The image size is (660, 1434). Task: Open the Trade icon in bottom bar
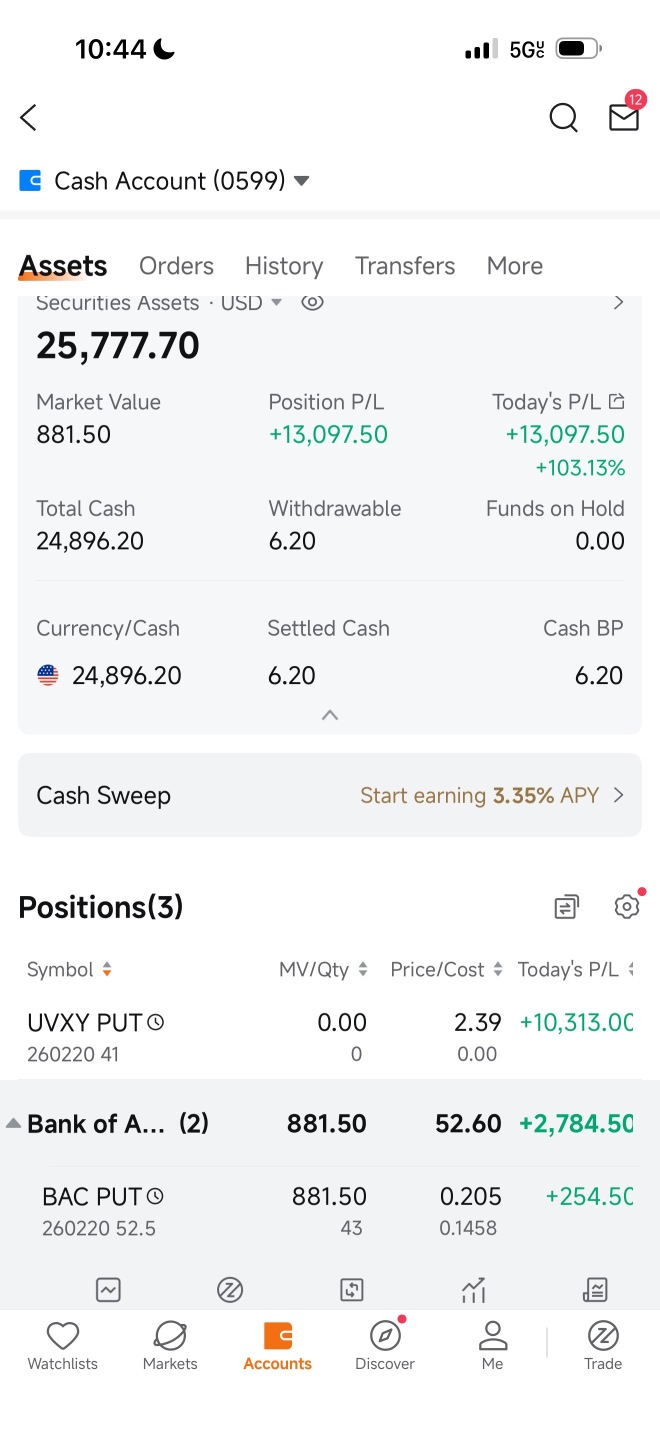[603, 1345]
